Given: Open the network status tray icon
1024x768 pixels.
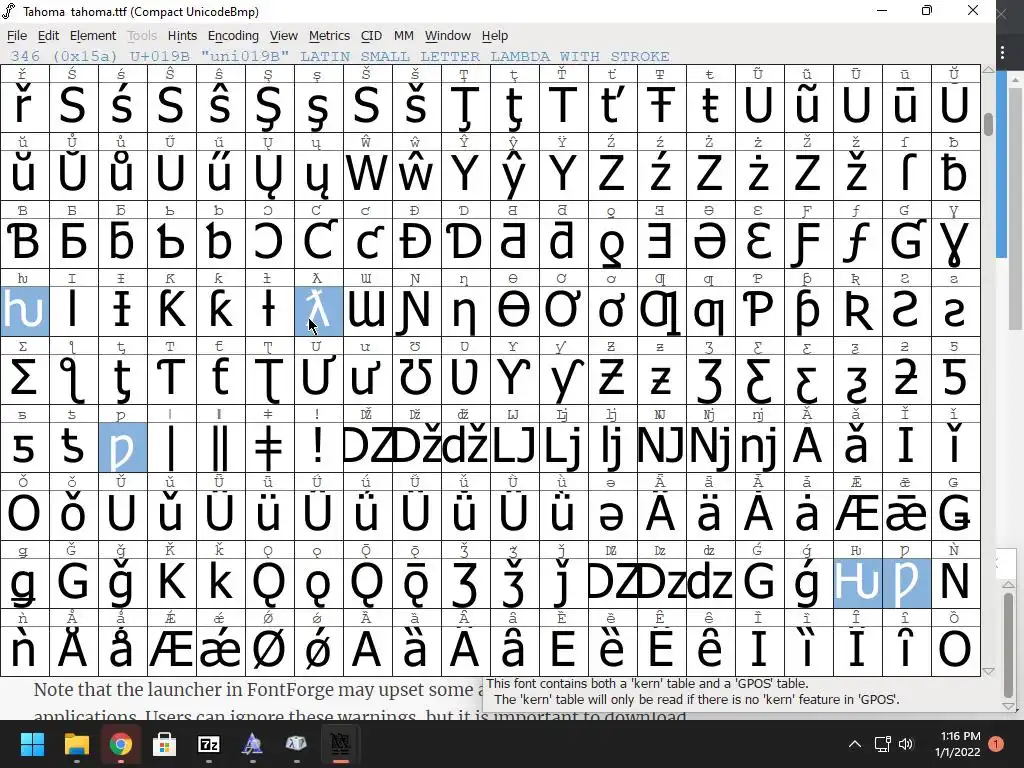Looking at the screenshot, I should pos(882,744).
